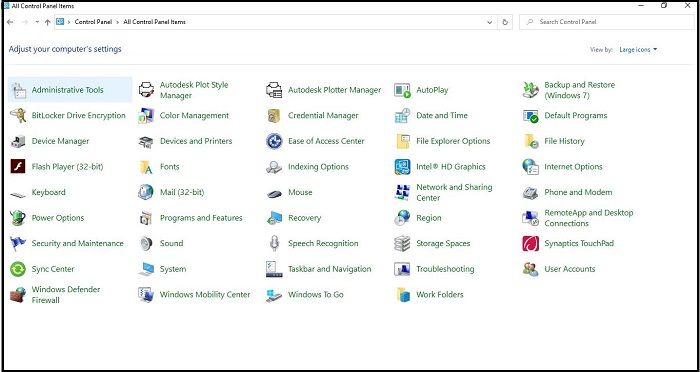The image size is (700, 372).
Task: Click the Control Panel icon in address bar
Action: (60, 21)
